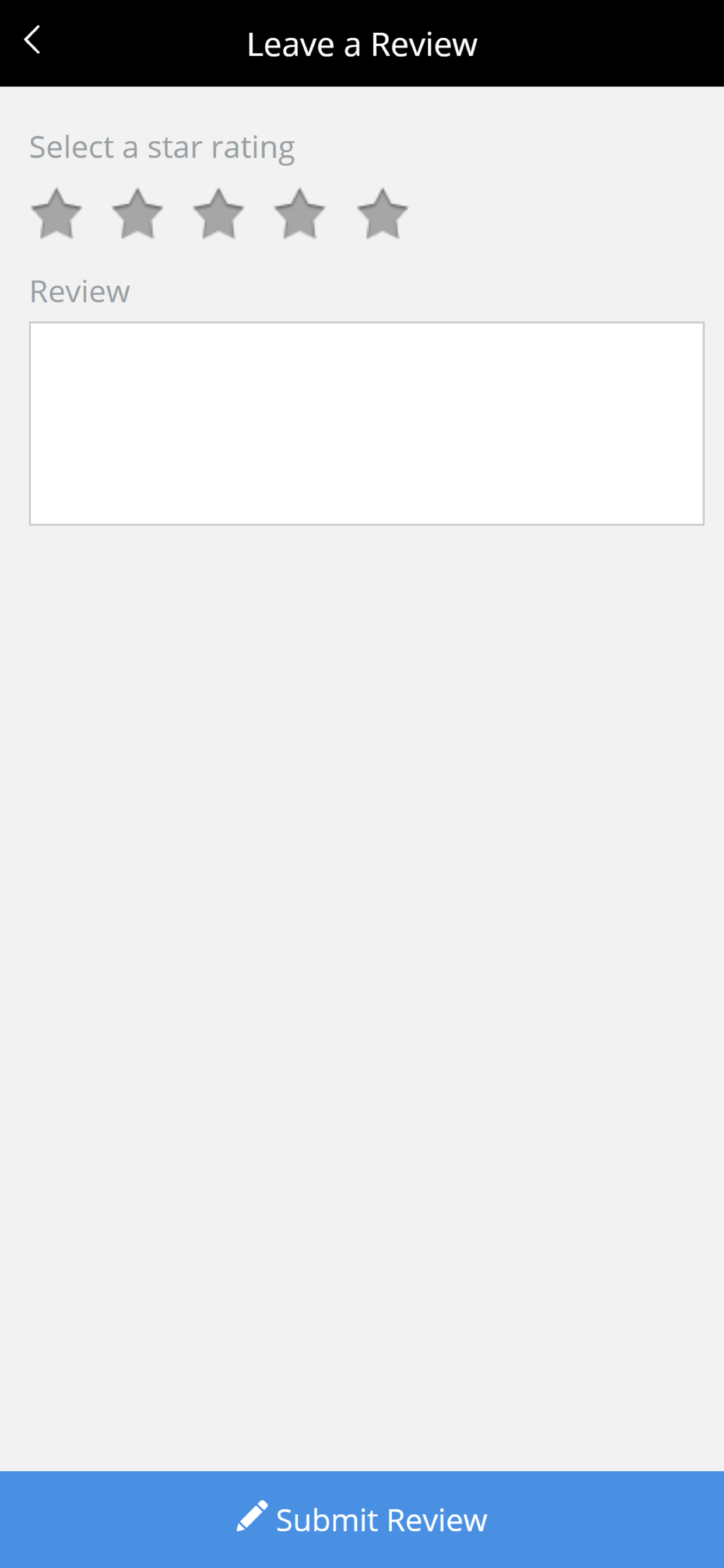Select the second star rating
Screen dimensions: 724x1568
tap(138, 213)
